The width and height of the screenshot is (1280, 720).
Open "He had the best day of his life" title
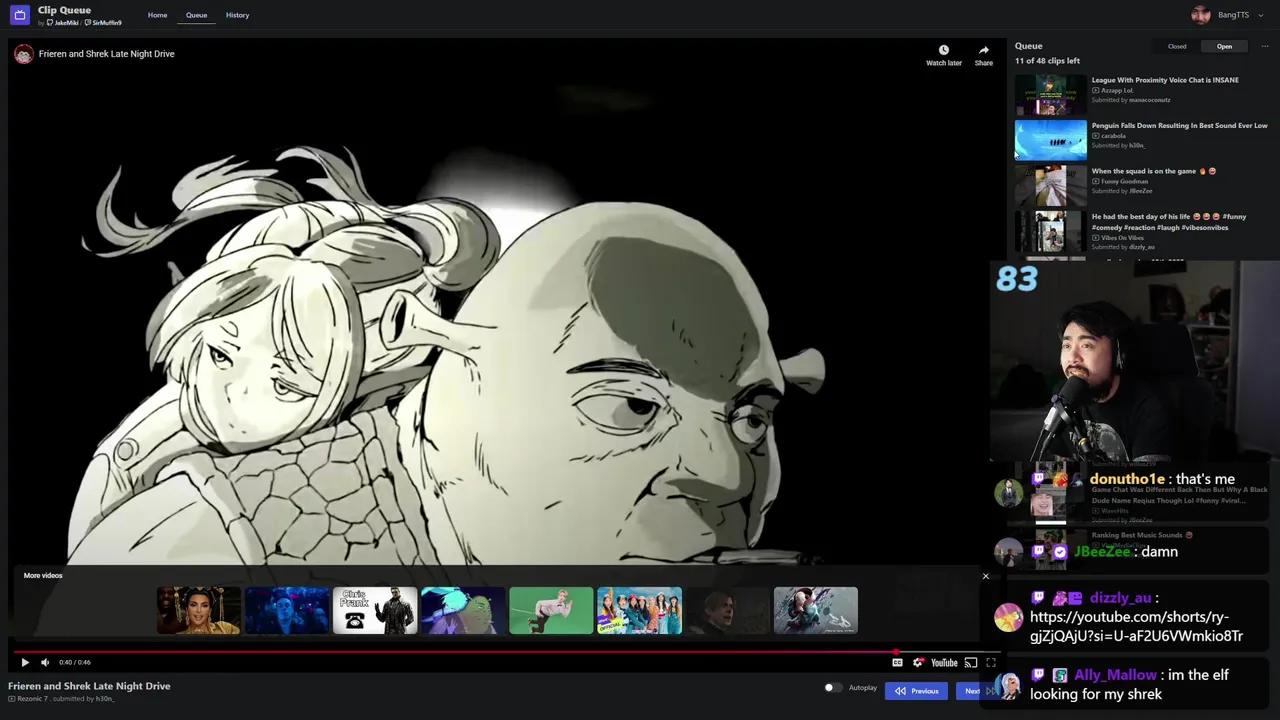(x=1169, y=221)
